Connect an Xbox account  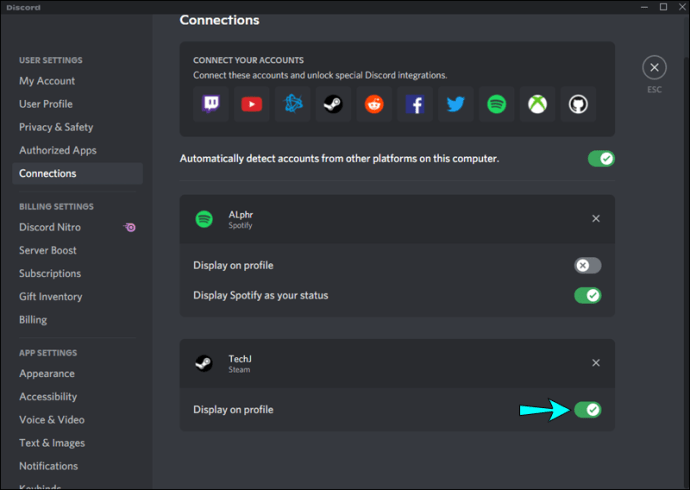pos(538,103)
